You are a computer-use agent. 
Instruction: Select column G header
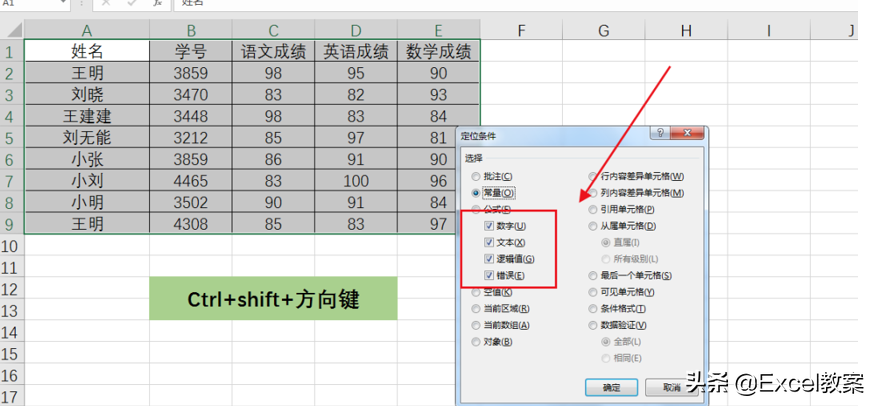(603, 30)
